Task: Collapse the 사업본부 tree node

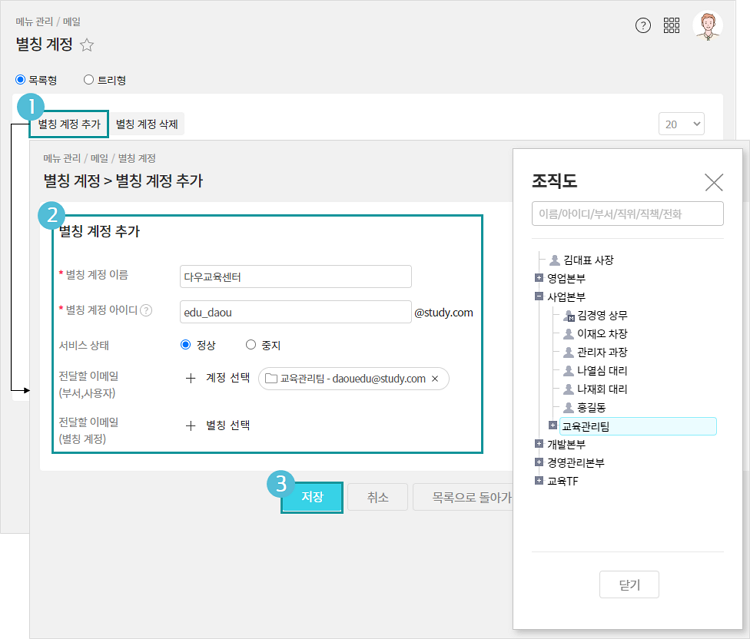Action: [539, 297]
